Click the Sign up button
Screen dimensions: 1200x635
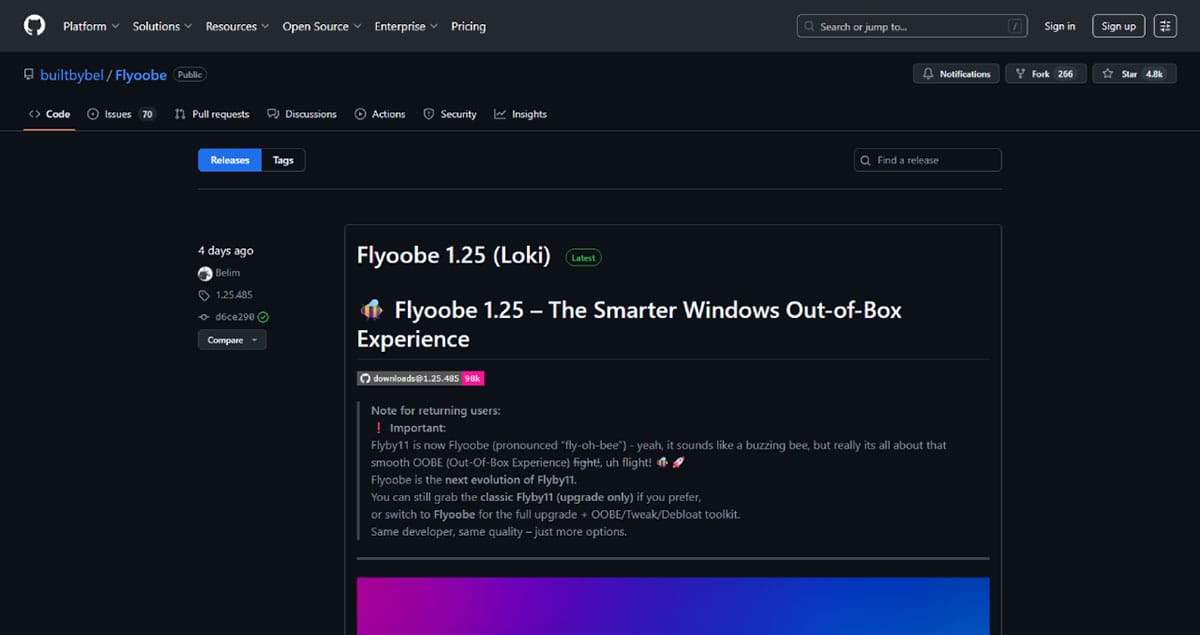1118,26
